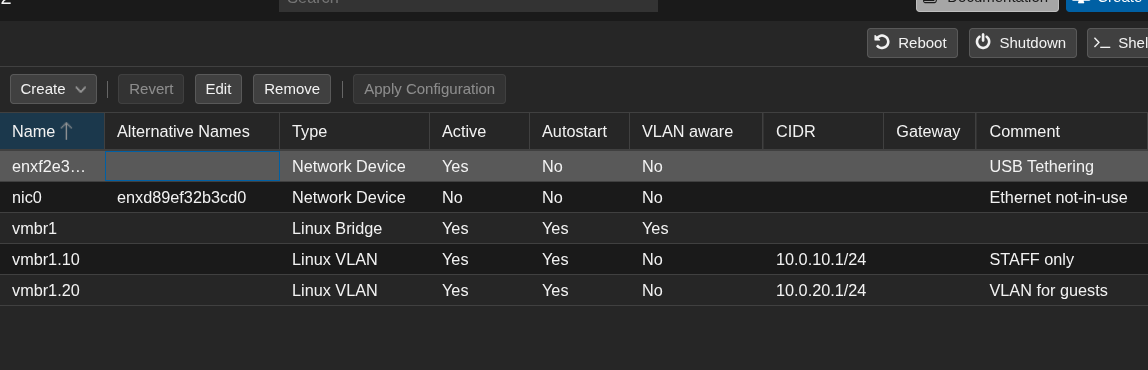Open the Shell terminal prompt icon
This screenshot has height=370, width=1148.
1102,42
